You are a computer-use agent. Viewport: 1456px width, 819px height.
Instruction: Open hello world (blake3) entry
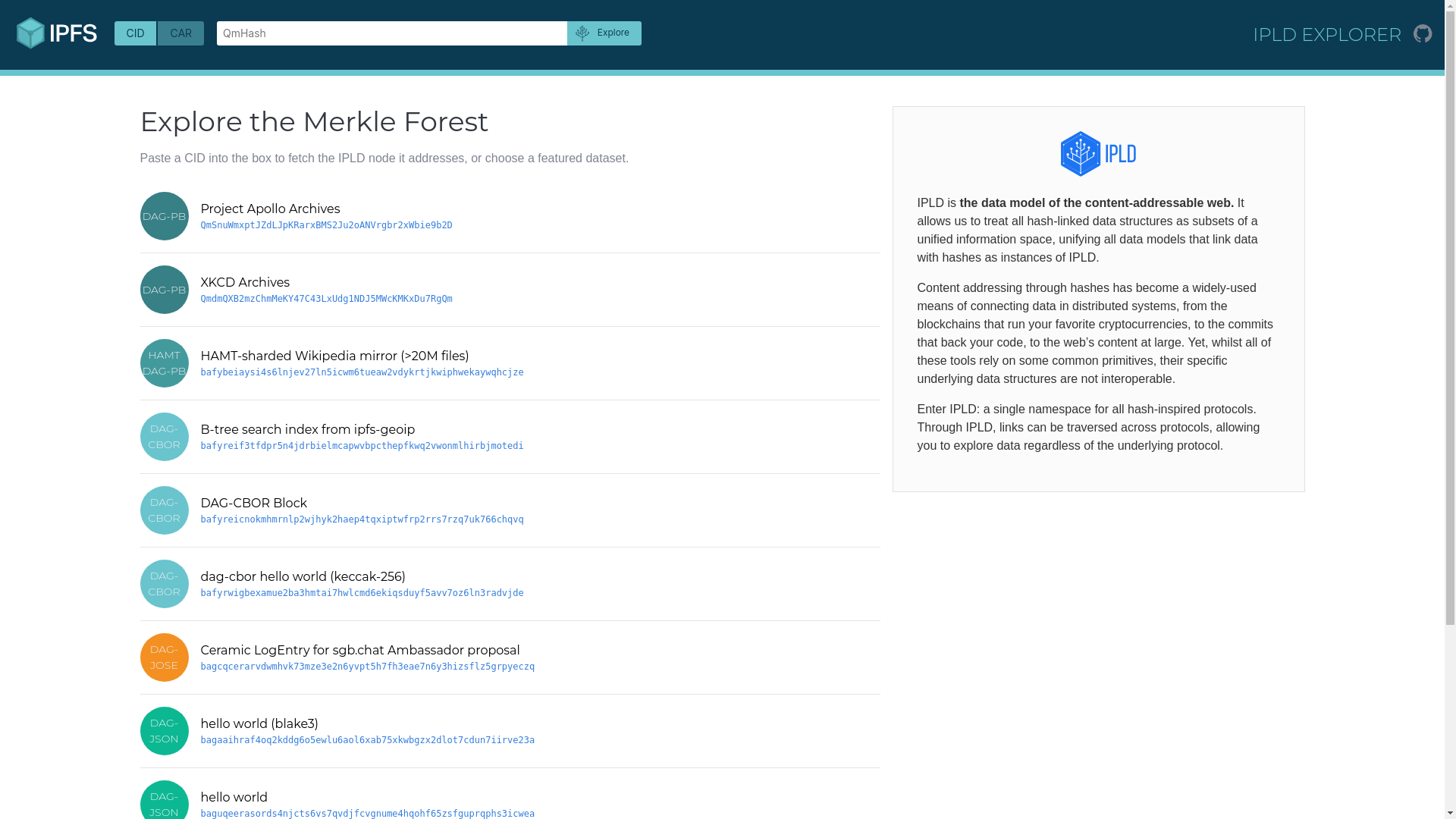(x=259, y=723)
